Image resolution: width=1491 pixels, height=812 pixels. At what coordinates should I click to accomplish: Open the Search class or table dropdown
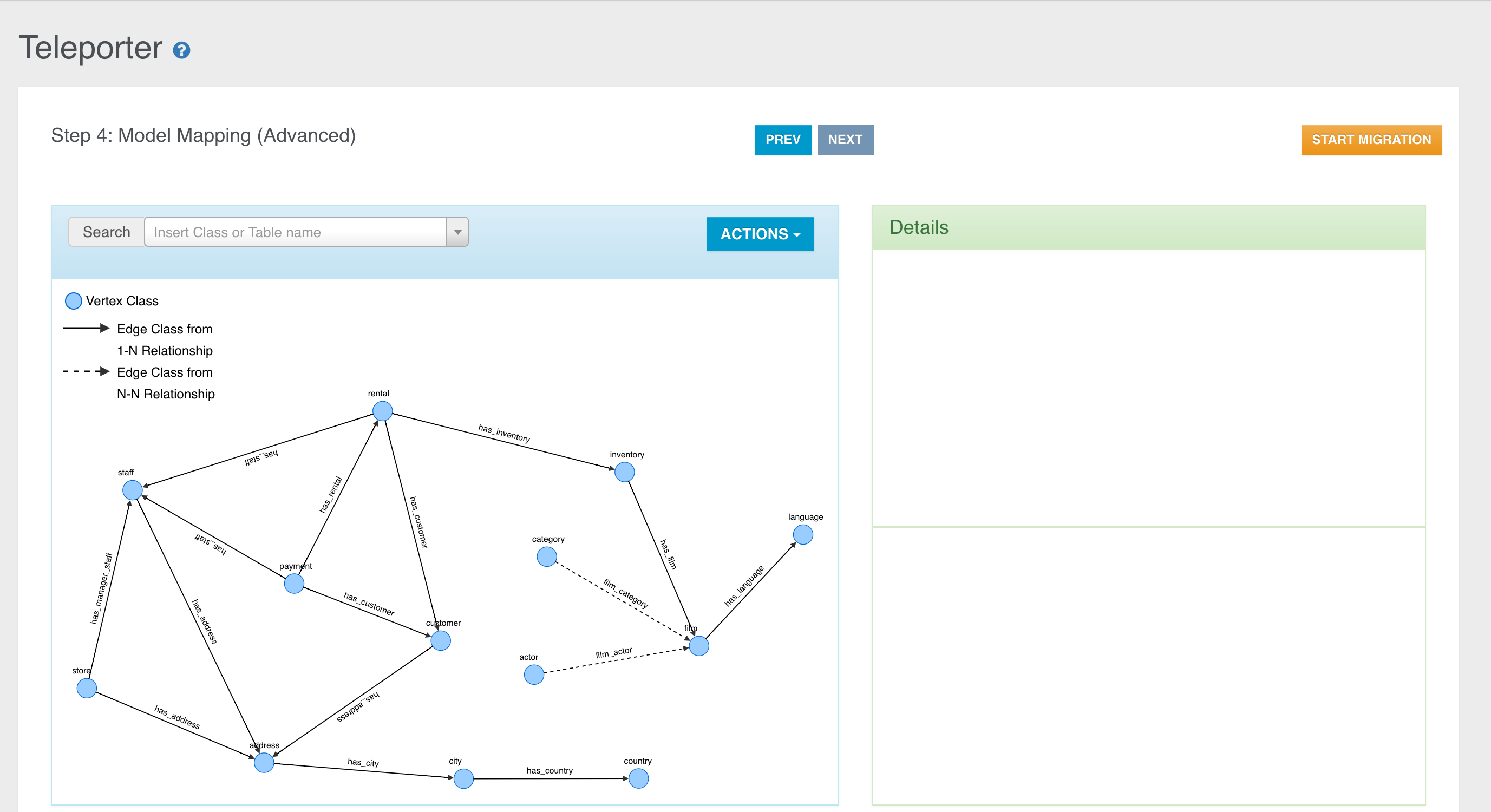point(458,232)
